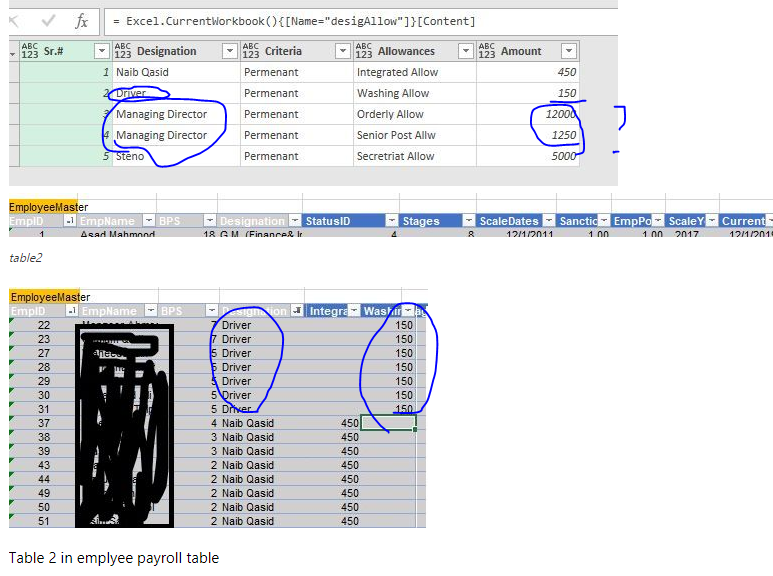This screenshot has height=576, width=773.
Task: Select the Amount column header
Action: [x=528, y=51]
